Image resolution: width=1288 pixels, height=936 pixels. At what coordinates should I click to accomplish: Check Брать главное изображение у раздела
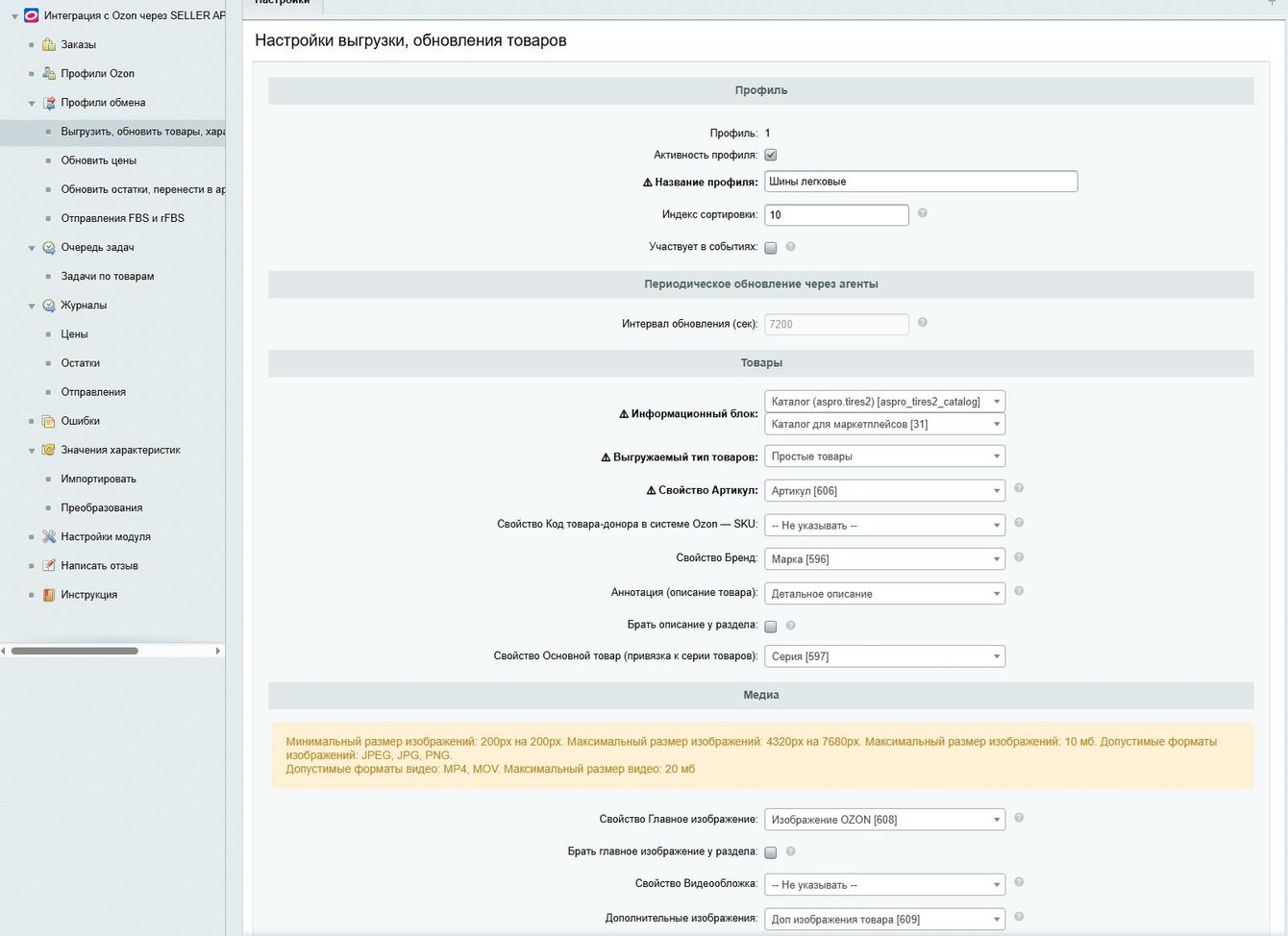click(771, 852)
